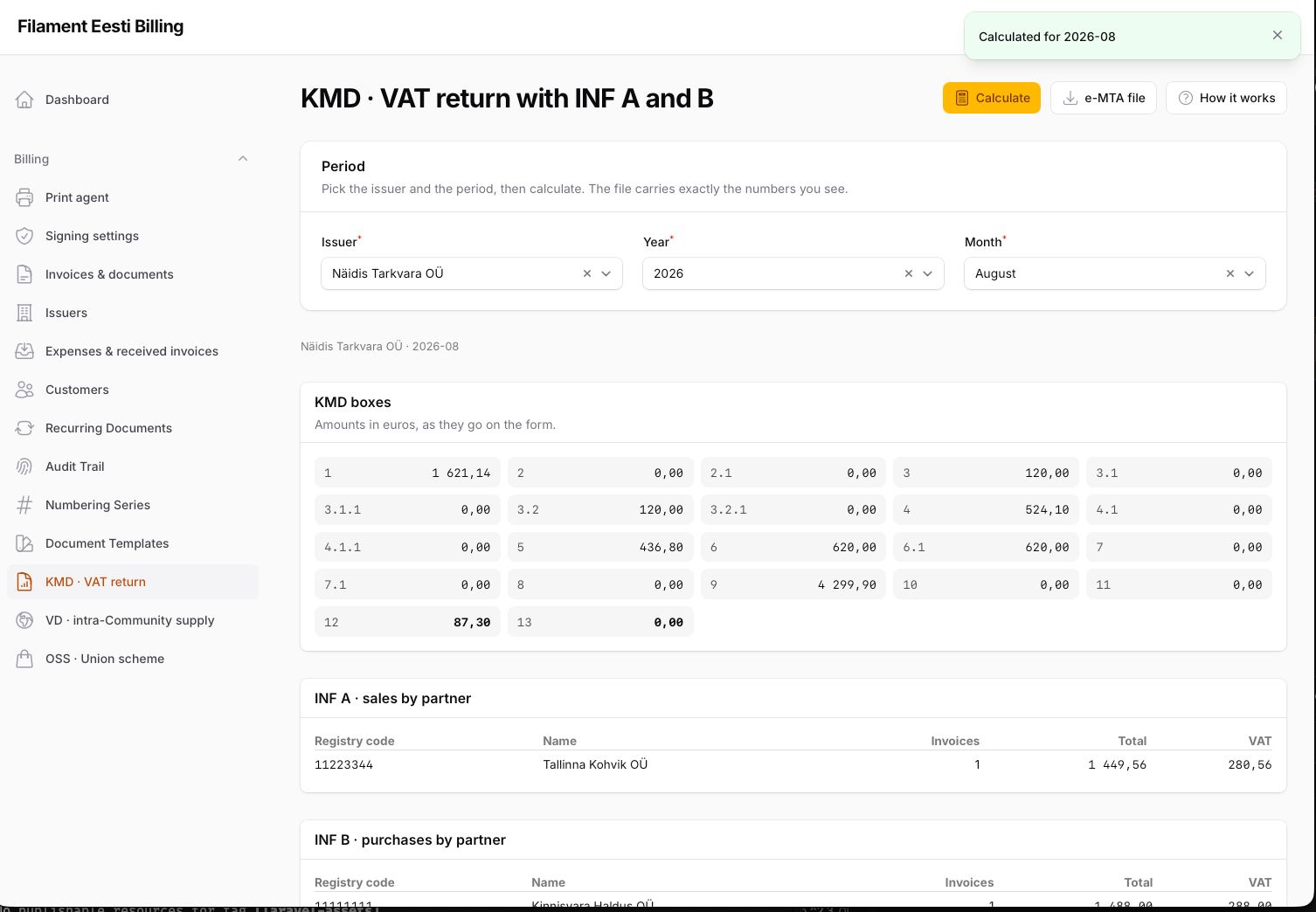1316x912 pixels.
Task: Open Audit Trail page
Action: point(133,466)
